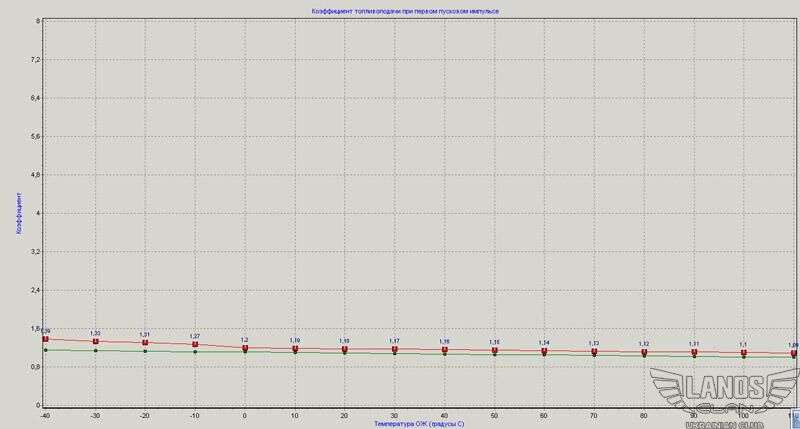Select the red point labeled 1,17
The image size is (800, 429).
point(395,350)
